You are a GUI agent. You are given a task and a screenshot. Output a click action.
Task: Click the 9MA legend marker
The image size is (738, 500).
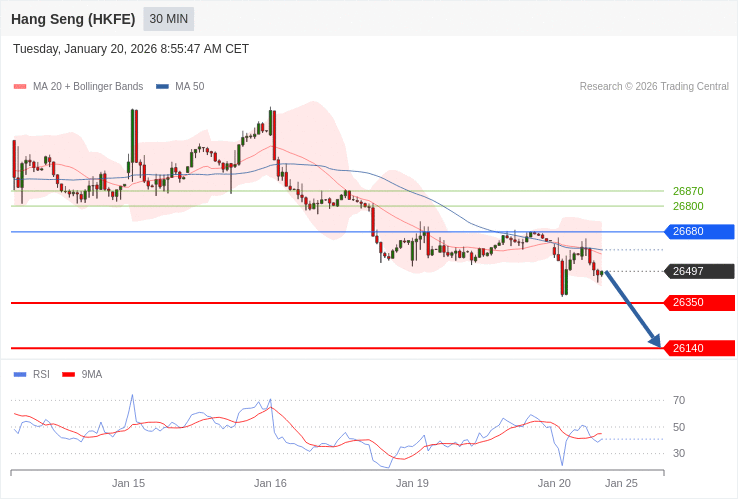point(68,375)
